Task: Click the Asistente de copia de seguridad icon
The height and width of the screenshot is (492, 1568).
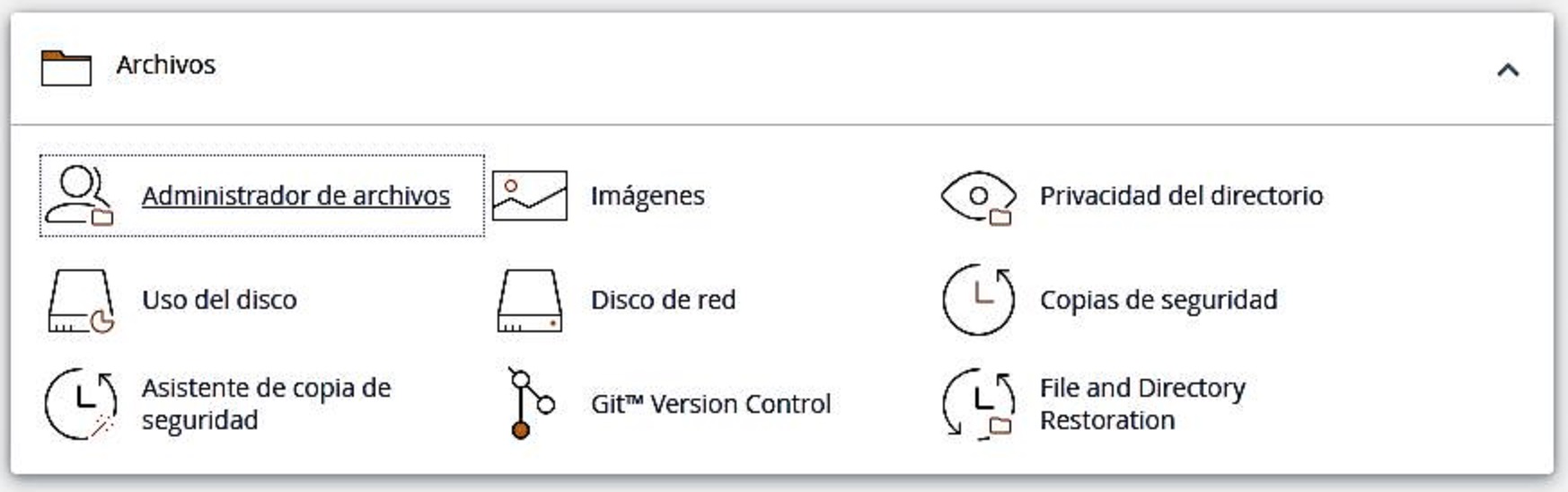Action: tap(81, 404)
